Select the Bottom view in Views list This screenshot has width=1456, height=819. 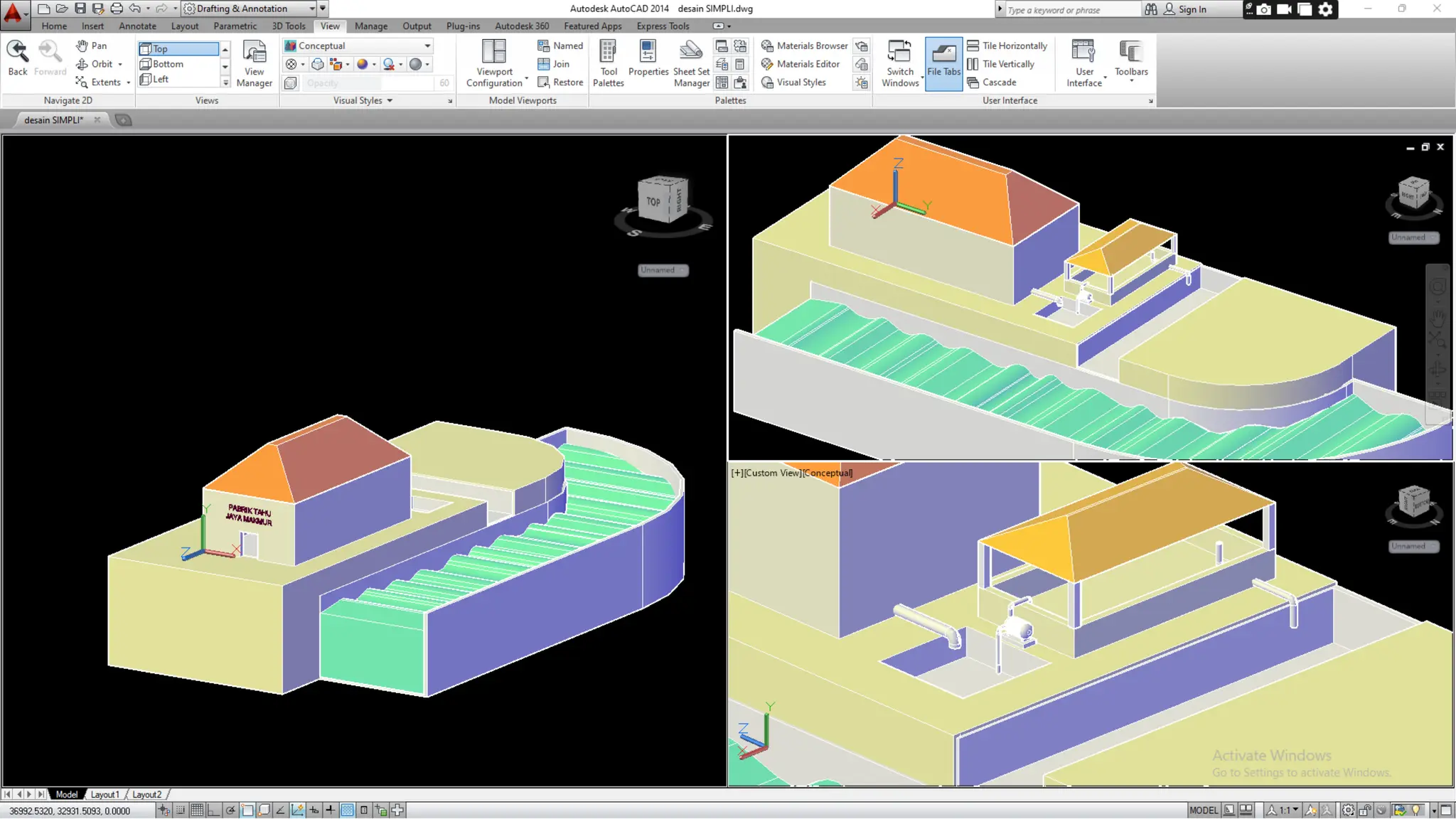168,64
